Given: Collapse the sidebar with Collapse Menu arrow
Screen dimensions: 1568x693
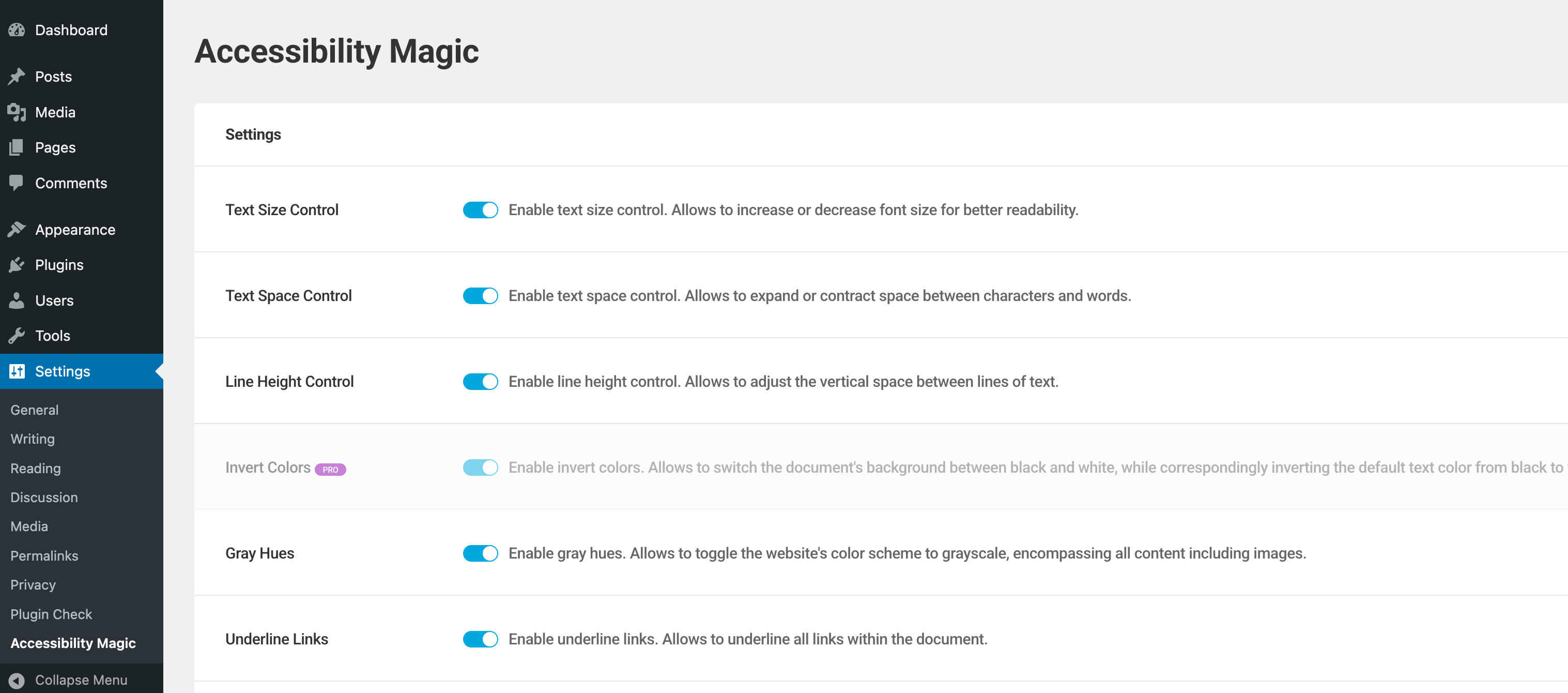Looking at the screenshot, I should (x=17, y=680).
